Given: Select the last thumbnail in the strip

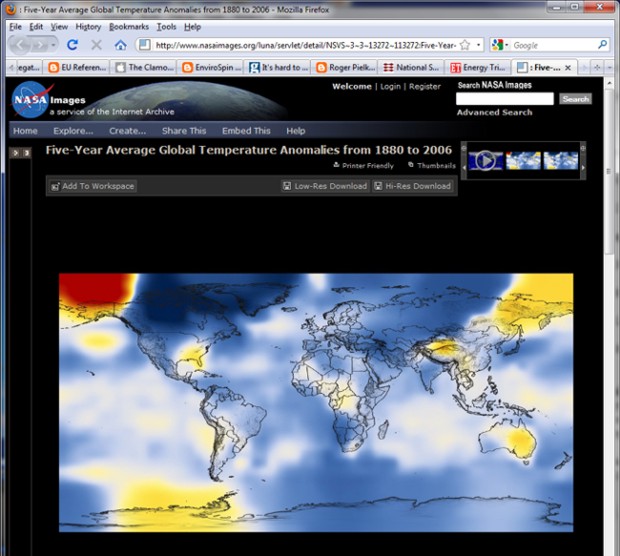Looking at the screenshot, I should click(x=561, y=161).
